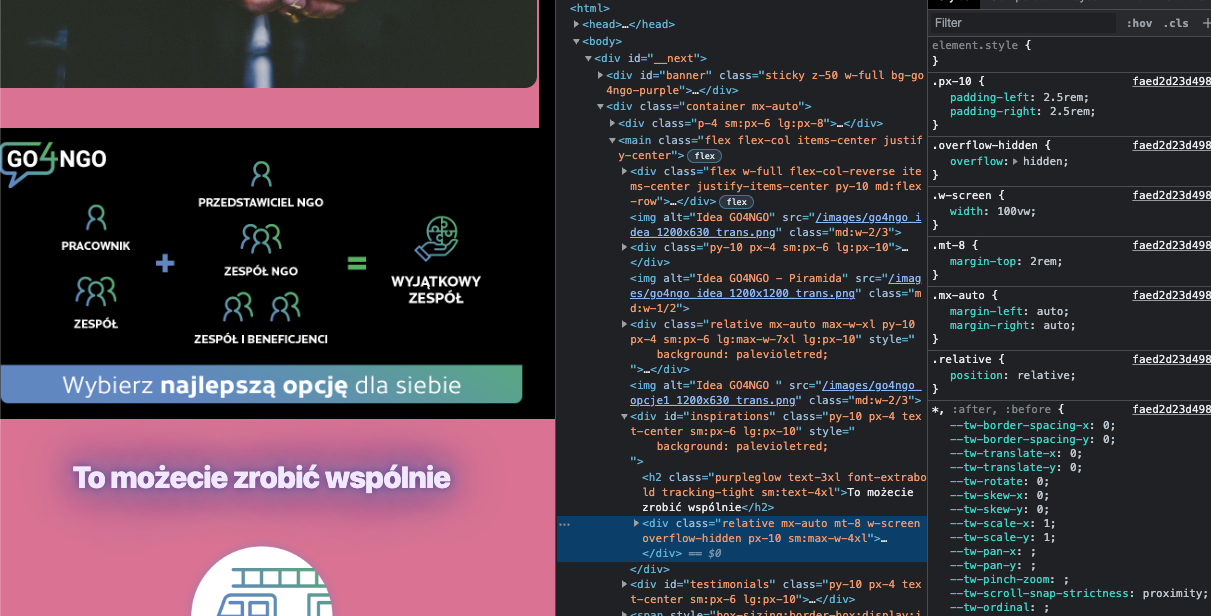Add new style rule with plus button
Screen dimensions: 1211x616
point(1205,23)
